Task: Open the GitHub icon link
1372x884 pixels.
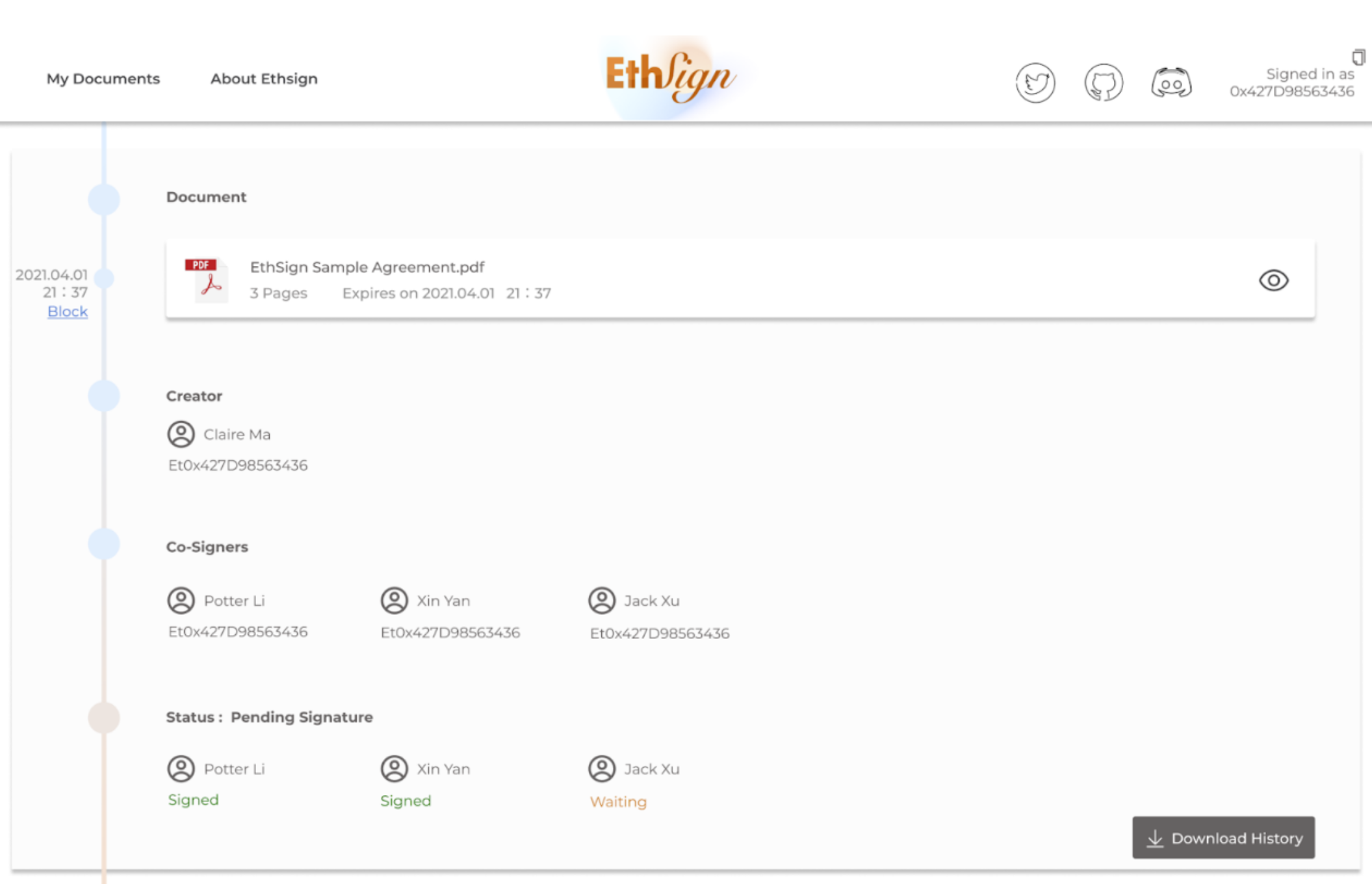Action: [x=1104, y=83]
